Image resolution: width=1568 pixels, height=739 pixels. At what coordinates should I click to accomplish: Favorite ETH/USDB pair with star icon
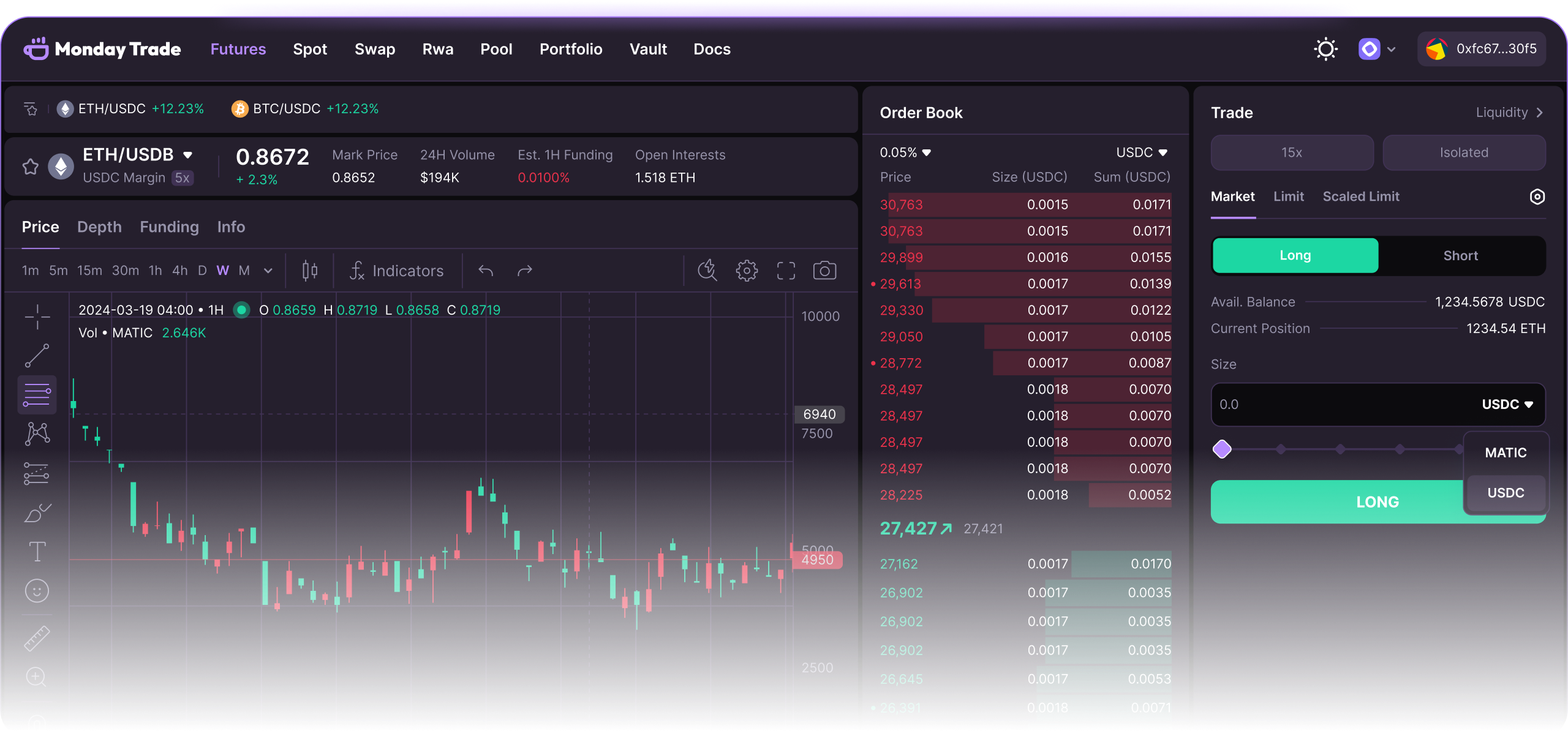coord(31,167)
